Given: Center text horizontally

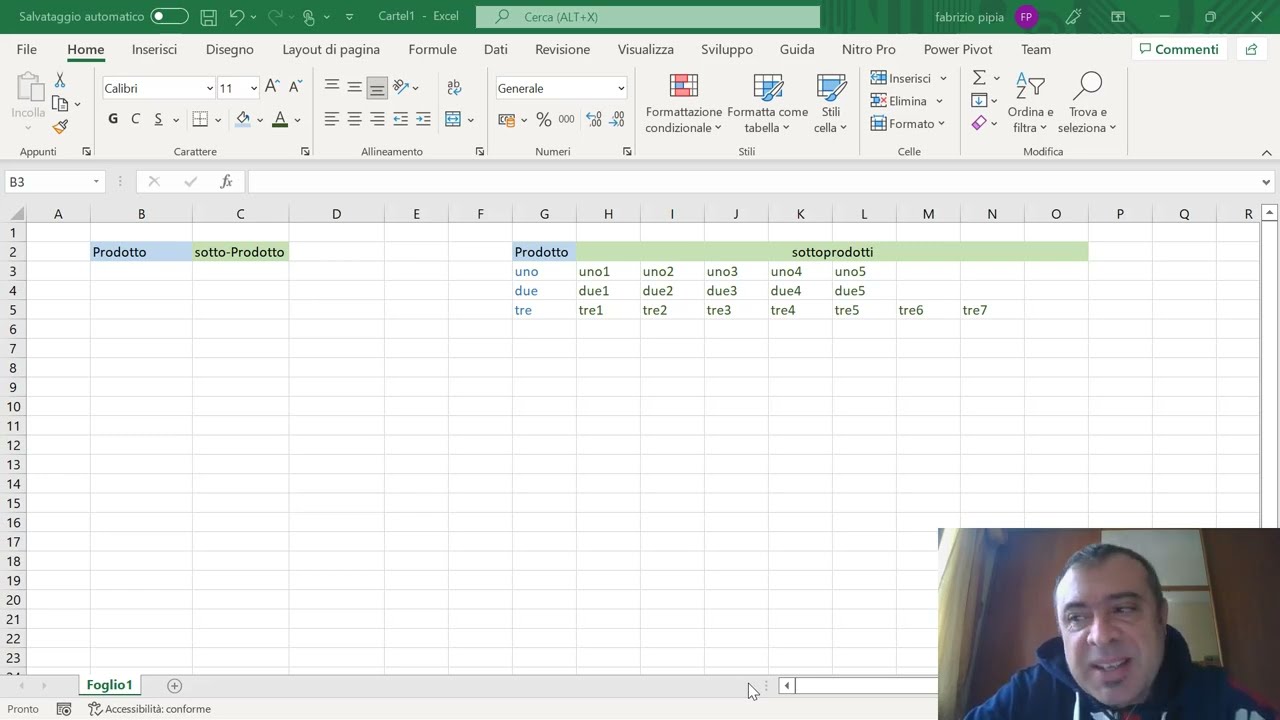Looking at the screenshot, I should pos(354,119).
